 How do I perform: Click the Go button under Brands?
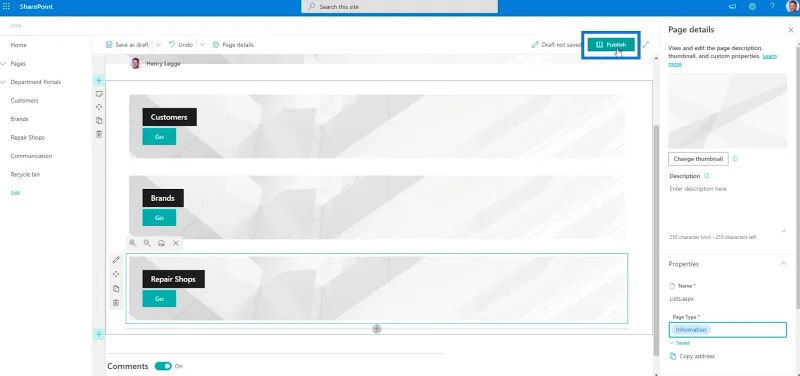pyautogui.click(x=159, y=217)
